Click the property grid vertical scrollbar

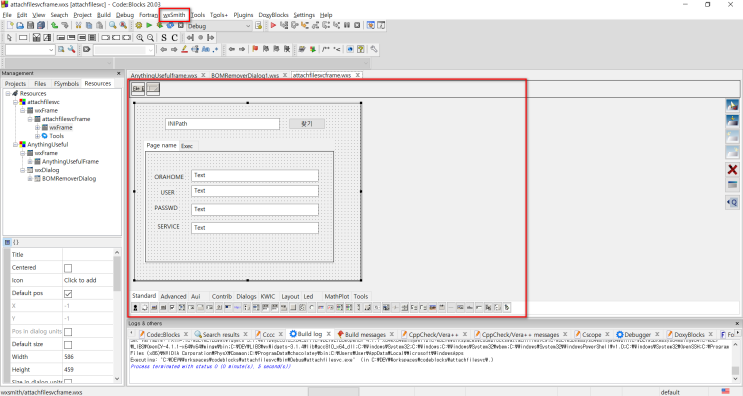tap(117, 315)
